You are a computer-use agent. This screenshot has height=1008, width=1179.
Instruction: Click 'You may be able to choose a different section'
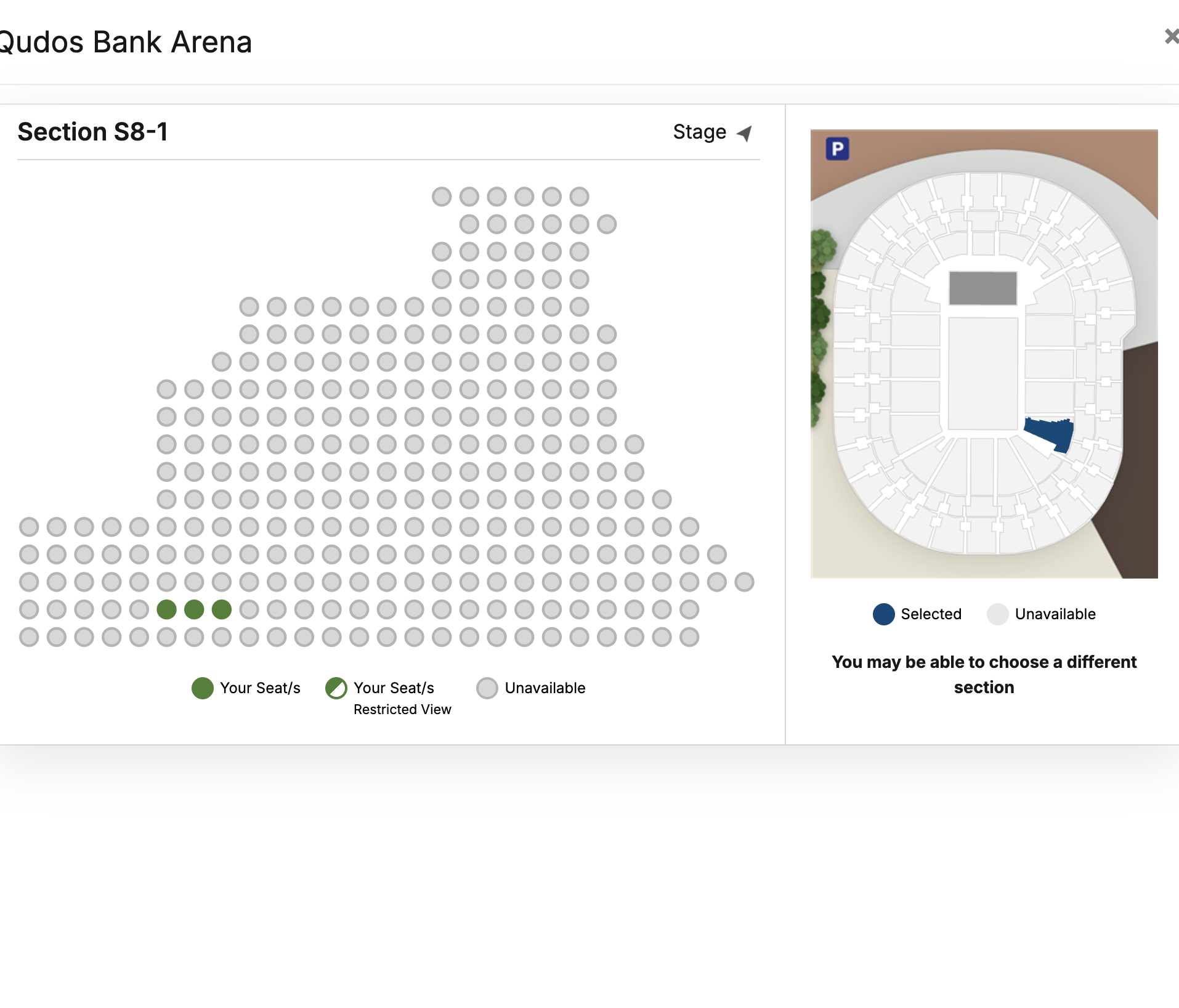click(984, 674)
